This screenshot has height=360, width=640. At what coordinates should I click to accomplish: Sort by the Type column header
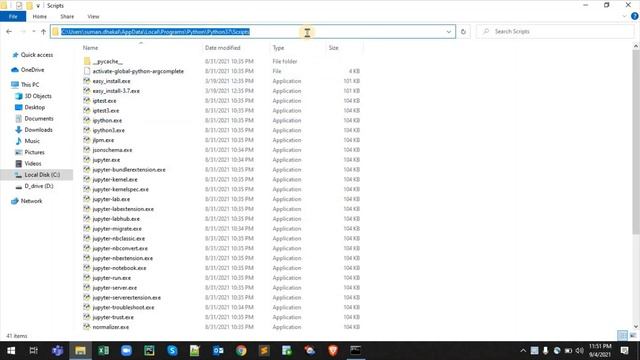[x=278, y=48]
